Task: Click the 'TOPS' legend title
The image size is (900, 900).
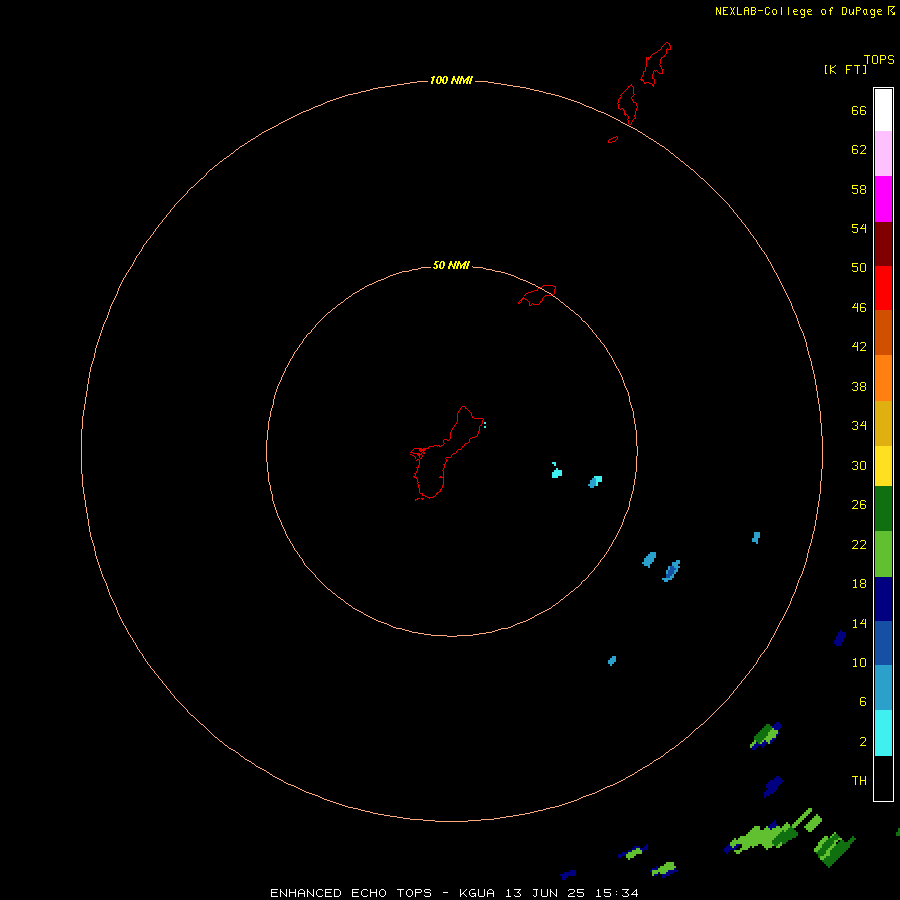Action: tap(879, 60)
